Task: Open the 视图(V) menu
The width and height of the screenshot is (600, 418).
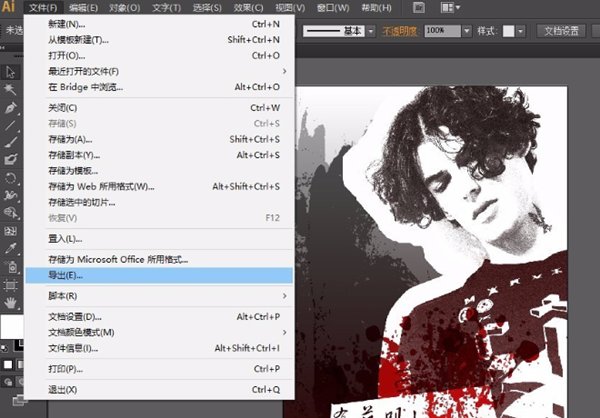Action: 290,8
